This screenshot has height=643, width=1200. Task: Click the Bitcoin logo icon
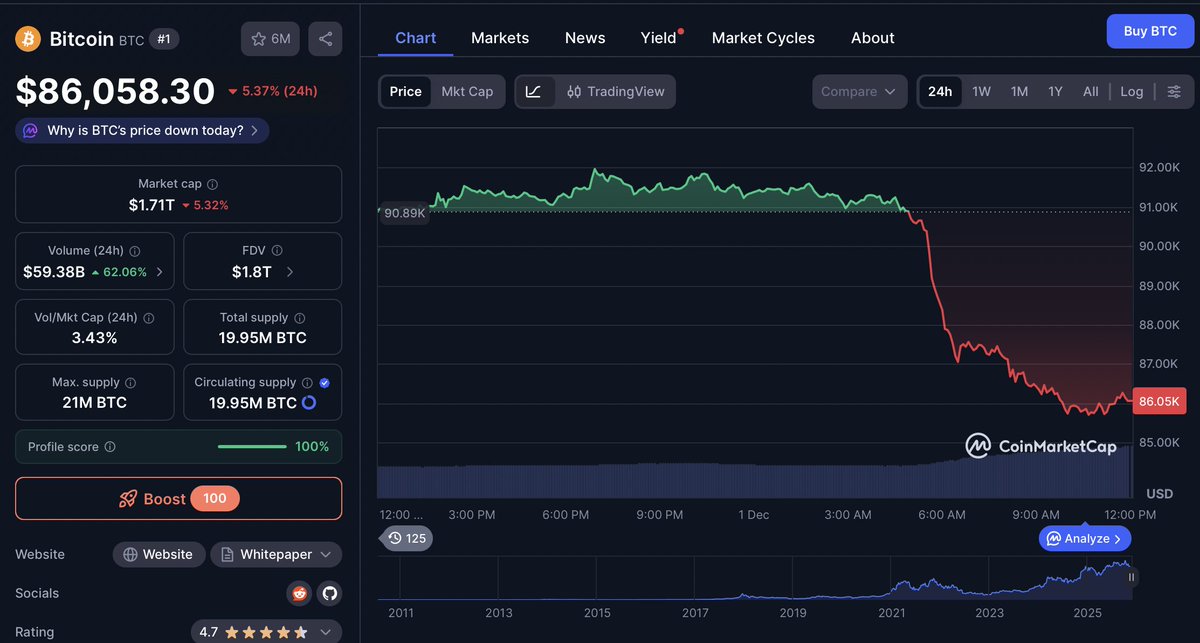27,39
